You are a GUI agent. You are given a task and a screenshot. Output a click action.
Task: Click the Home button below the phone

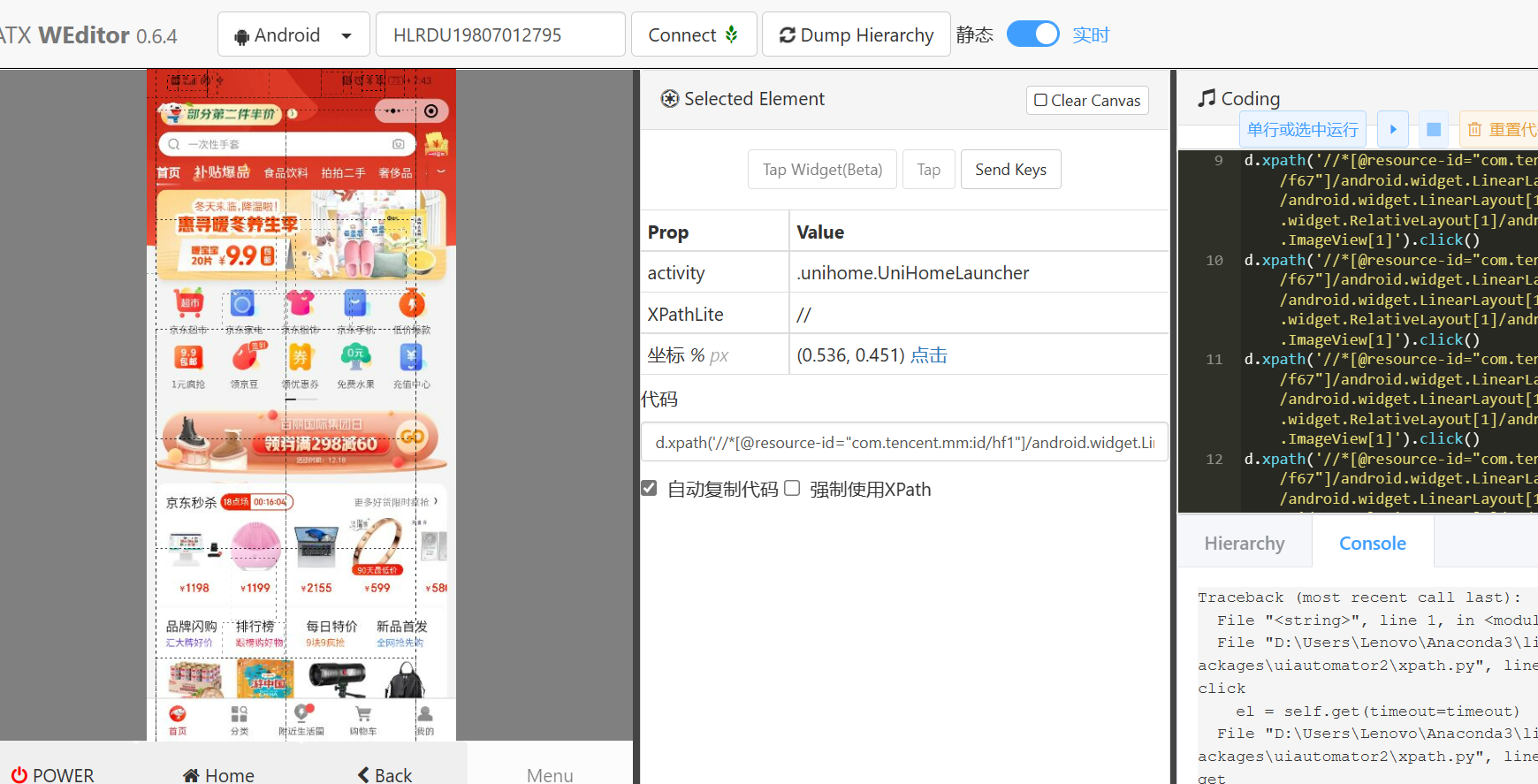218,774
